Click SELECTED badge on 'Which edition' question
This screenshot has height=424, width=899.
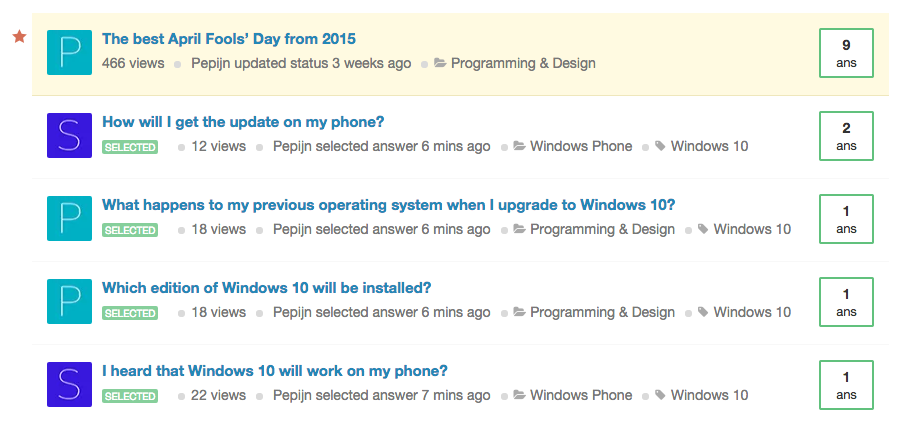pos(130,313)
